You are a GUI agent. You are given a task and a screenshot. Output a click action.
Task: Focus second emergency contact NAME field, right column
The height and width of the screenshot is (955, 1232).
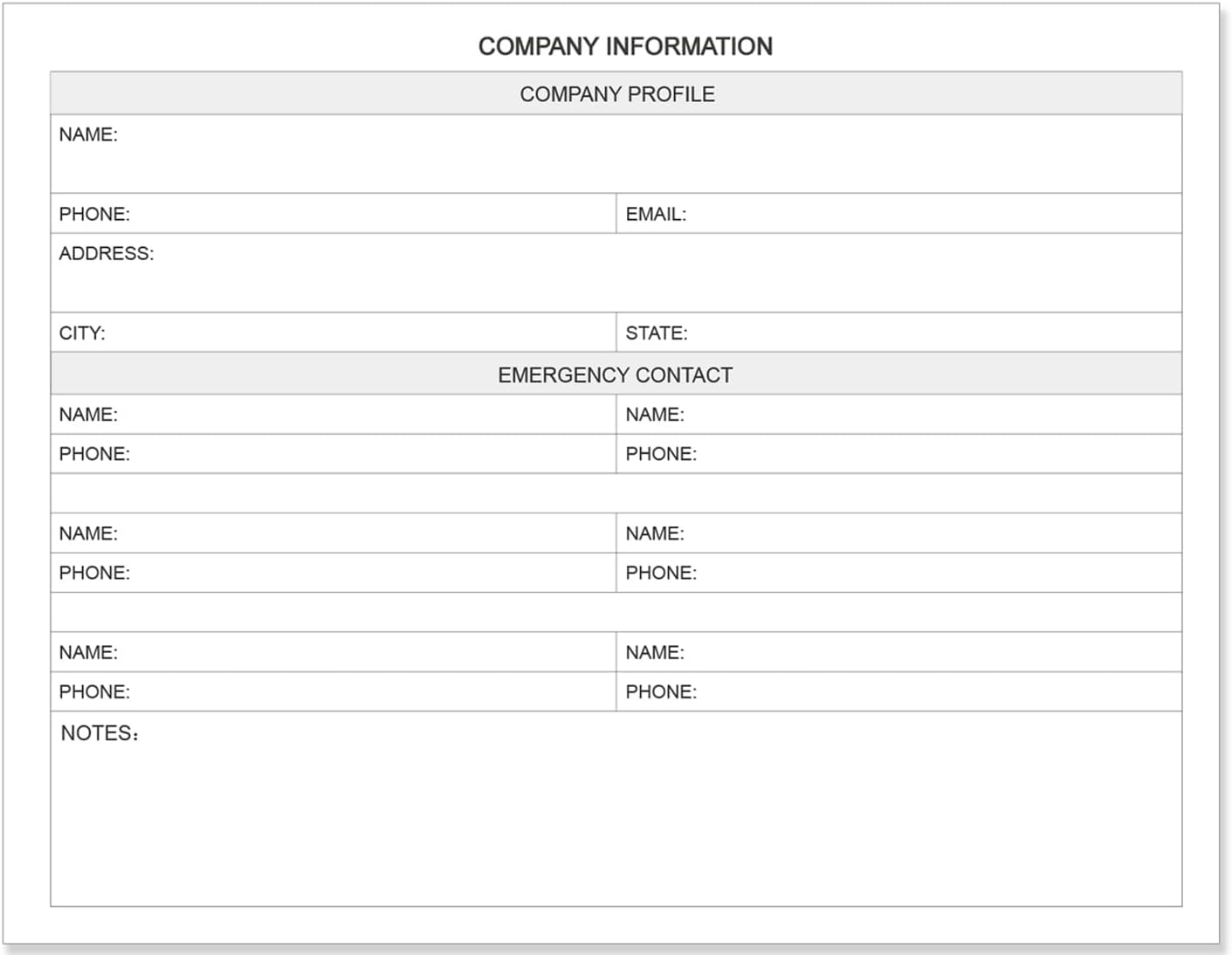tap(926, 533)
